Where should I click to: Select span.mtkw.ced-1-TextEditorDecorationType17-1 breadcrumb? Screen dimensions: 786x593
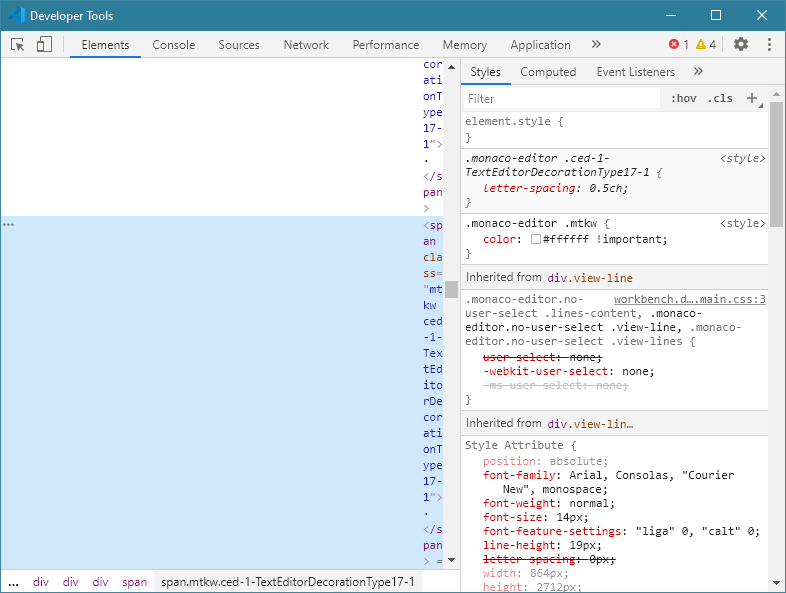coord(288,582)
